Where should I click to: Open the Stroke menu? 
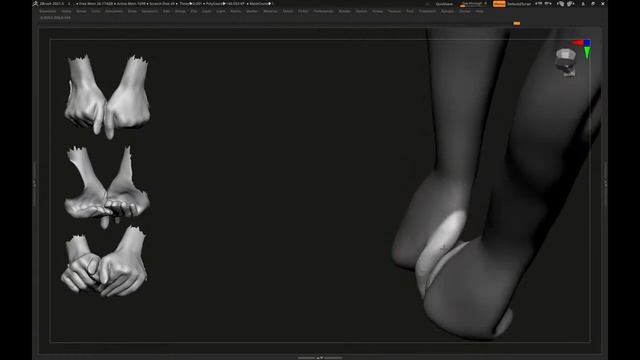point(378,11)
